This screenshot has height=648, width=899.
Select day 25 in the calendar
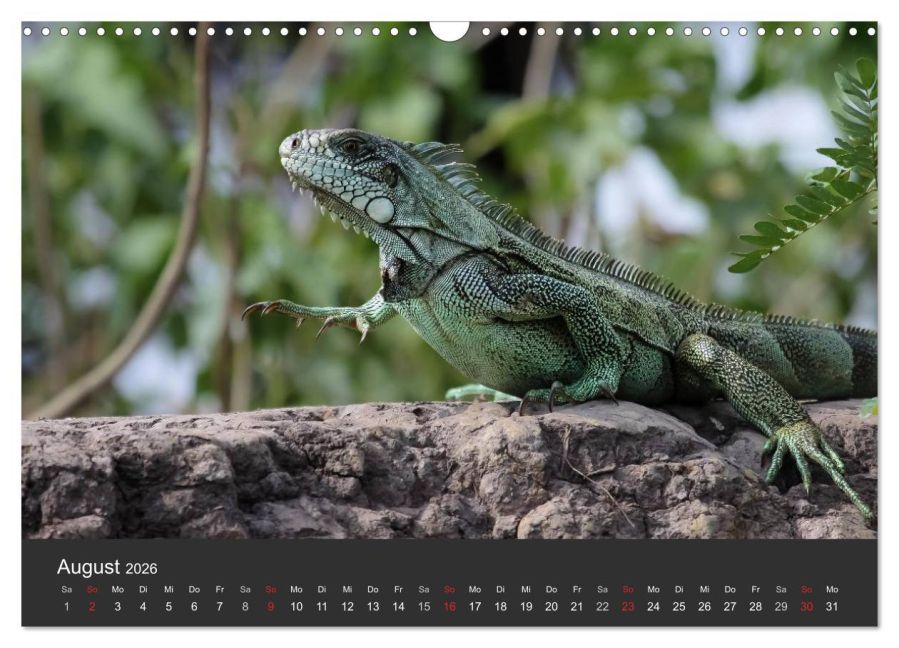(679, 607)
